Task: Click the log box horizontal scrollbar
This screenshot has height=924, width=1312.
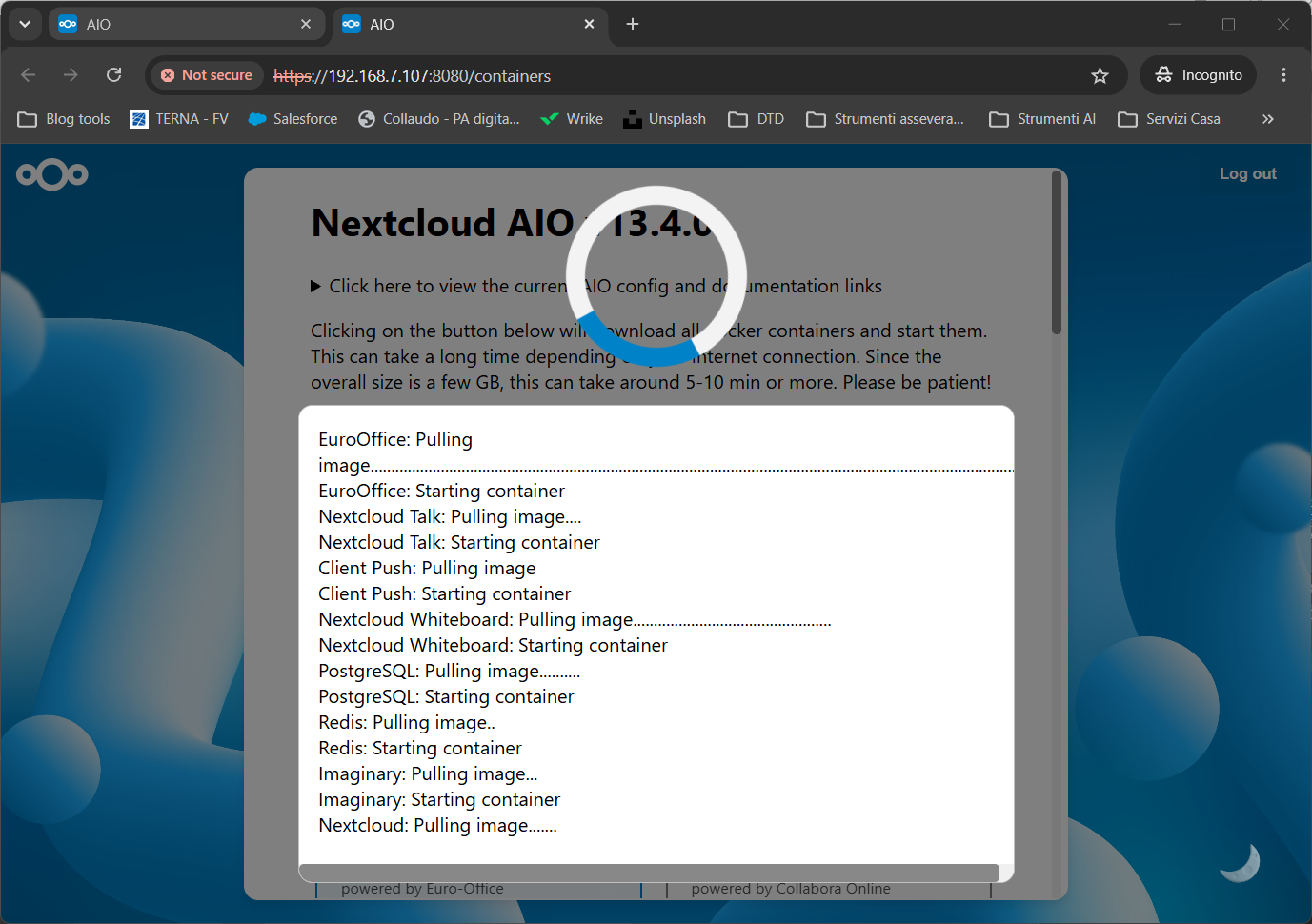Action: tap(649, 873)
